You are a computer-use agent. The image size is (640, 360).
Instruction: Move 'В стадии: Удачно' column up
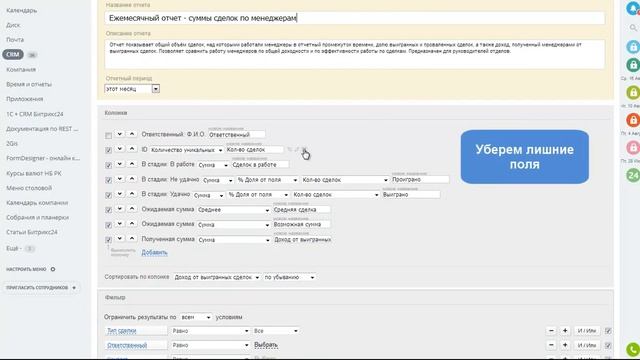[132, 194]
